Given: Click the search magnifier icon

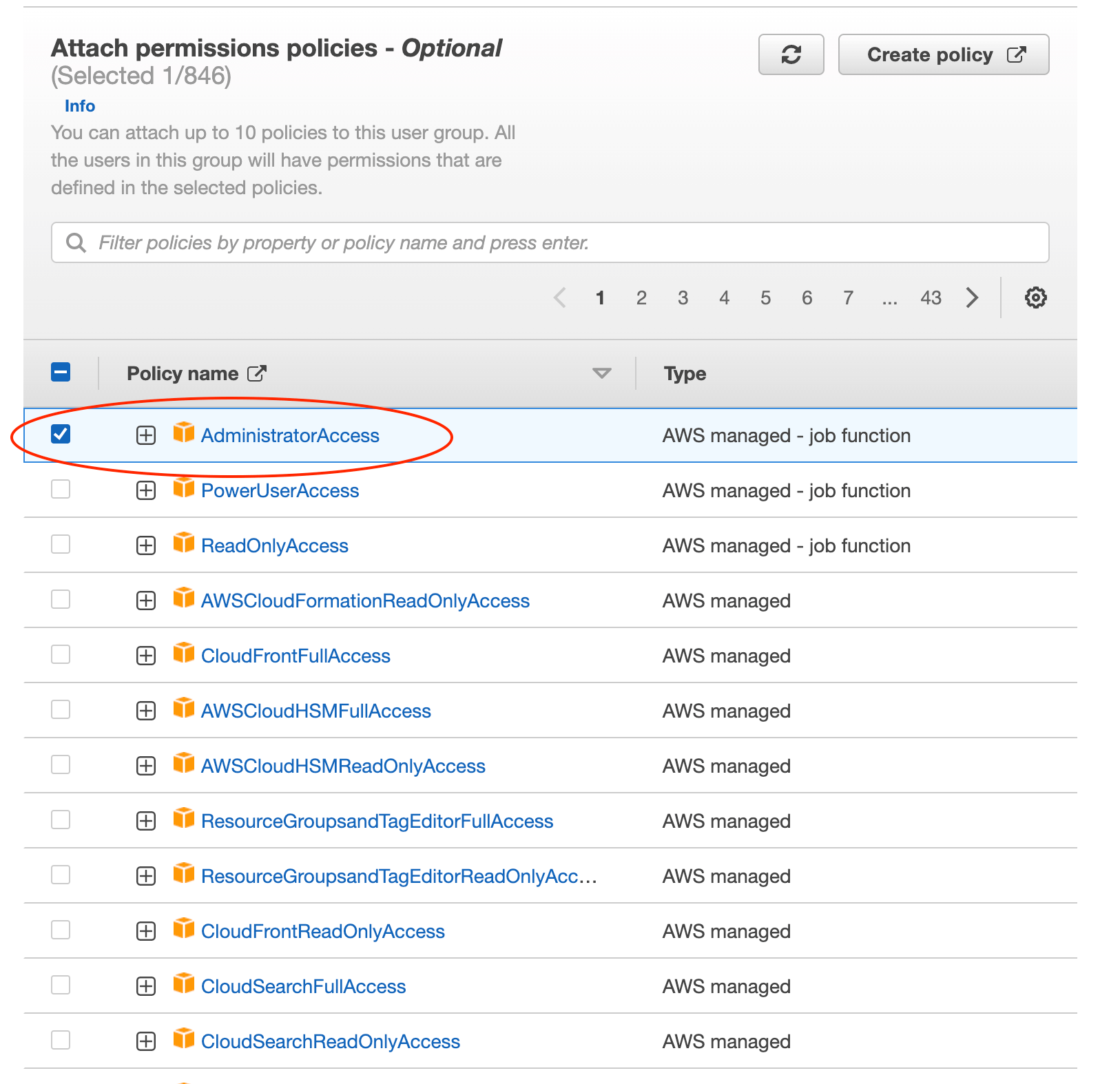Looking at the screenshot, I should pos(76,242).
